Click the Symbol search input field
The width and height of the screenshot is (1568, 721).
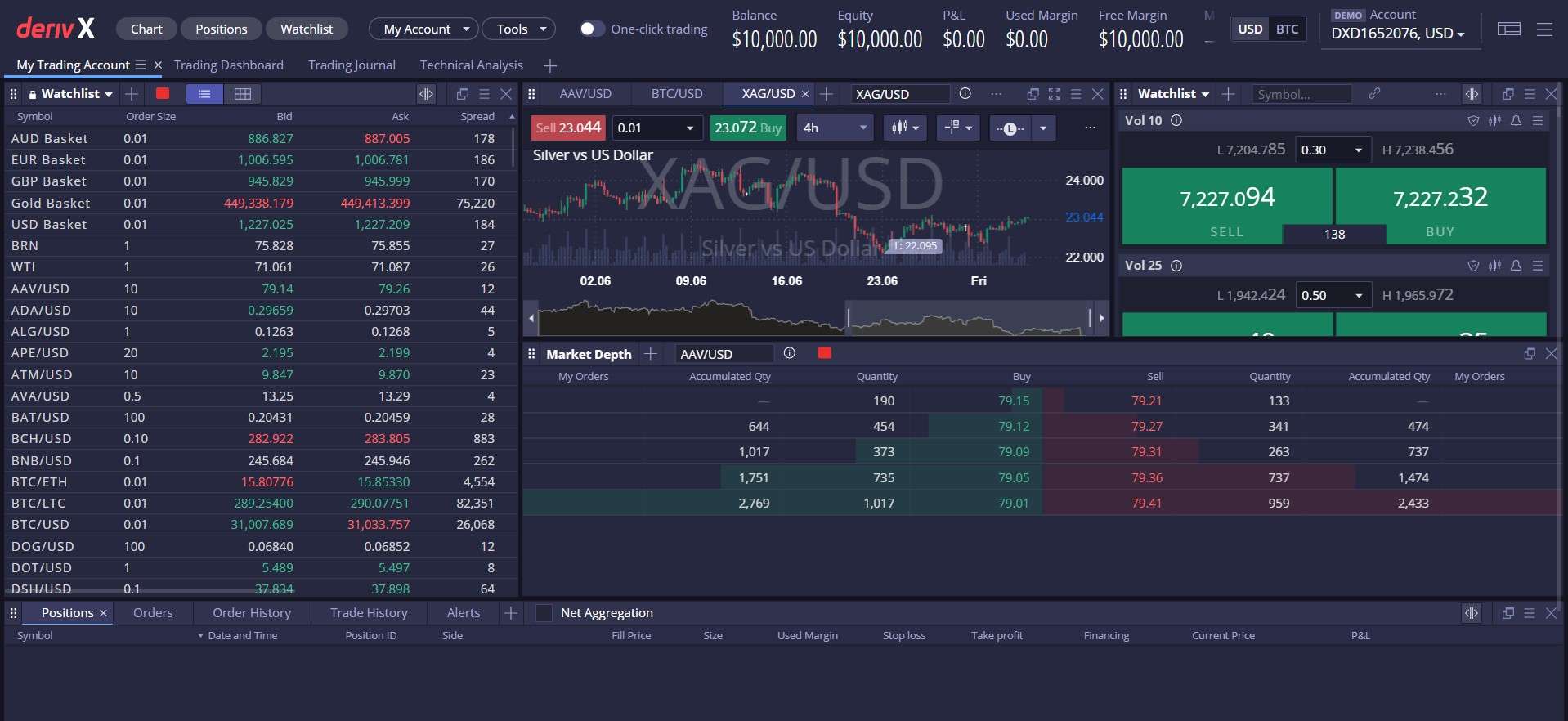(1301, 94)
